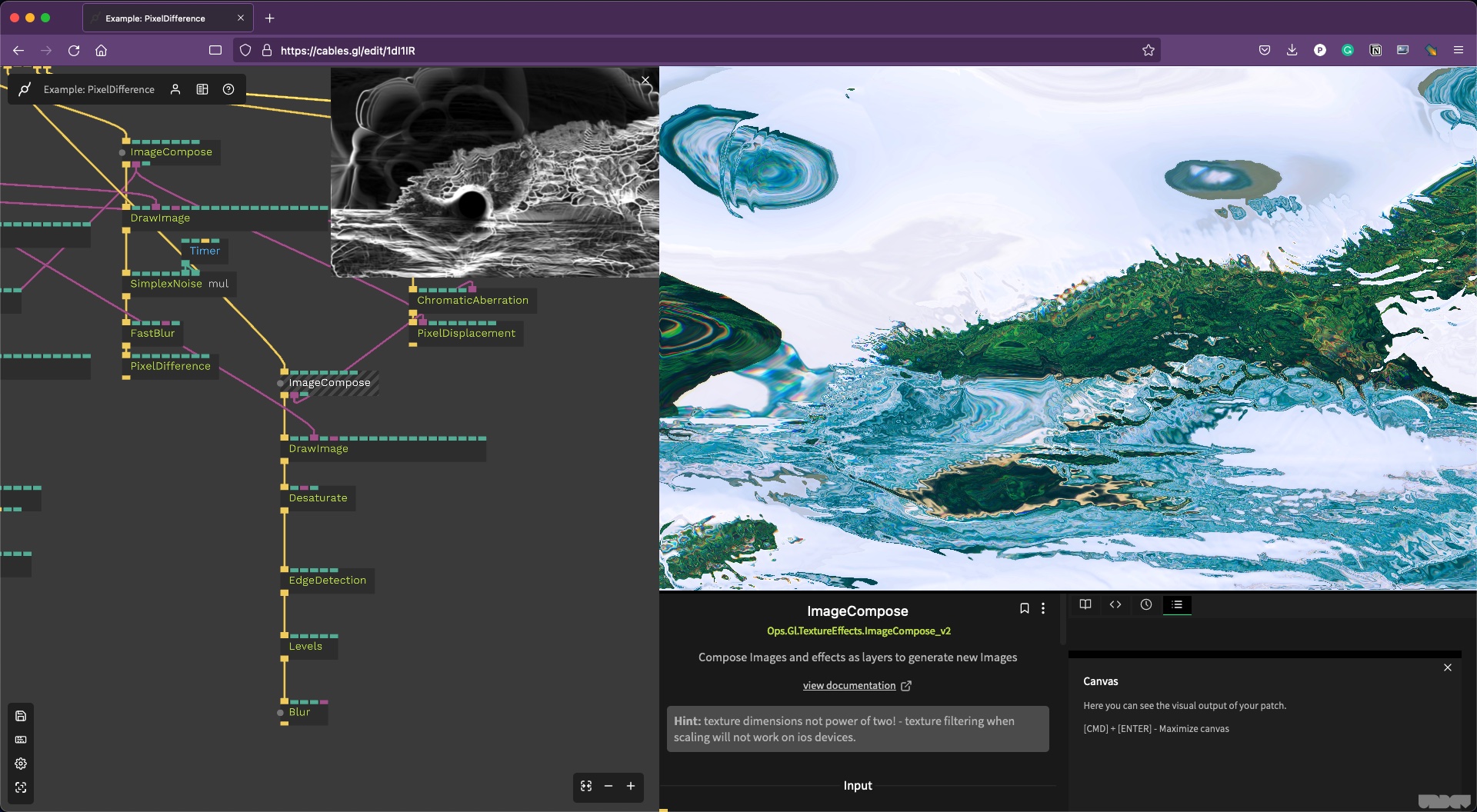Click the fit-to-view icon beside zoom controls
Image resolution: width=1477 pixels, height=812 pixels.
tap(586, 786)
